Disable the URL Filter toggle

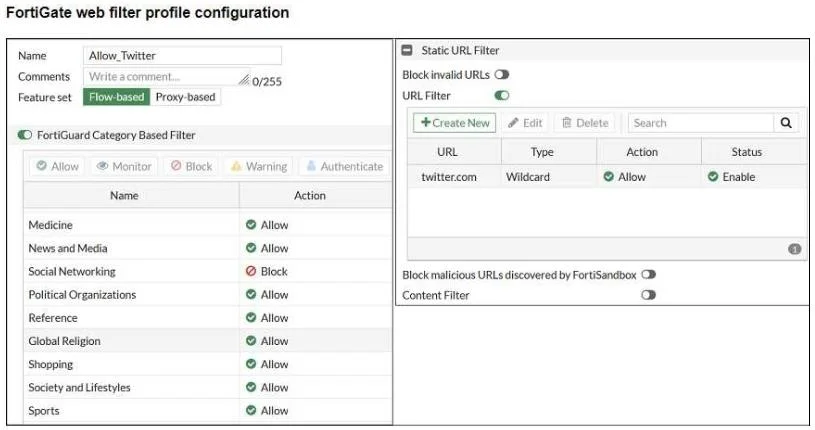tap(502, 96)
